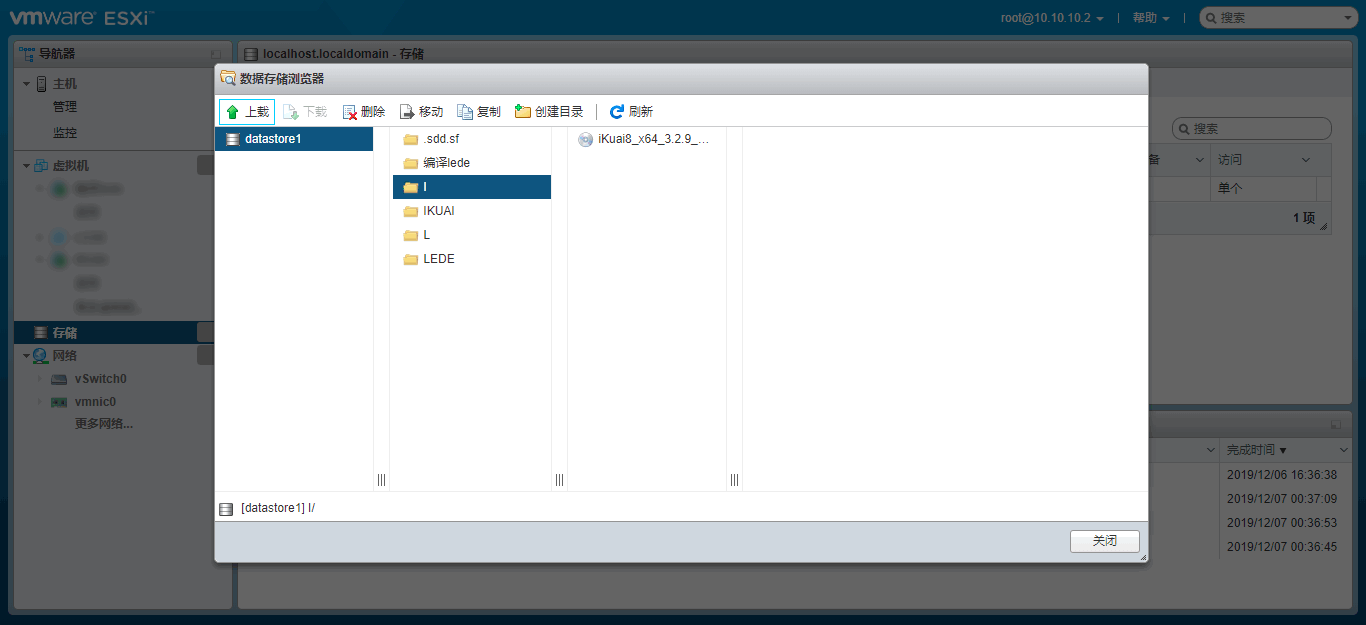Screen dimensions: 1366x625
Task: Collapse the 主机 host tree node
Action: point(27,84)
